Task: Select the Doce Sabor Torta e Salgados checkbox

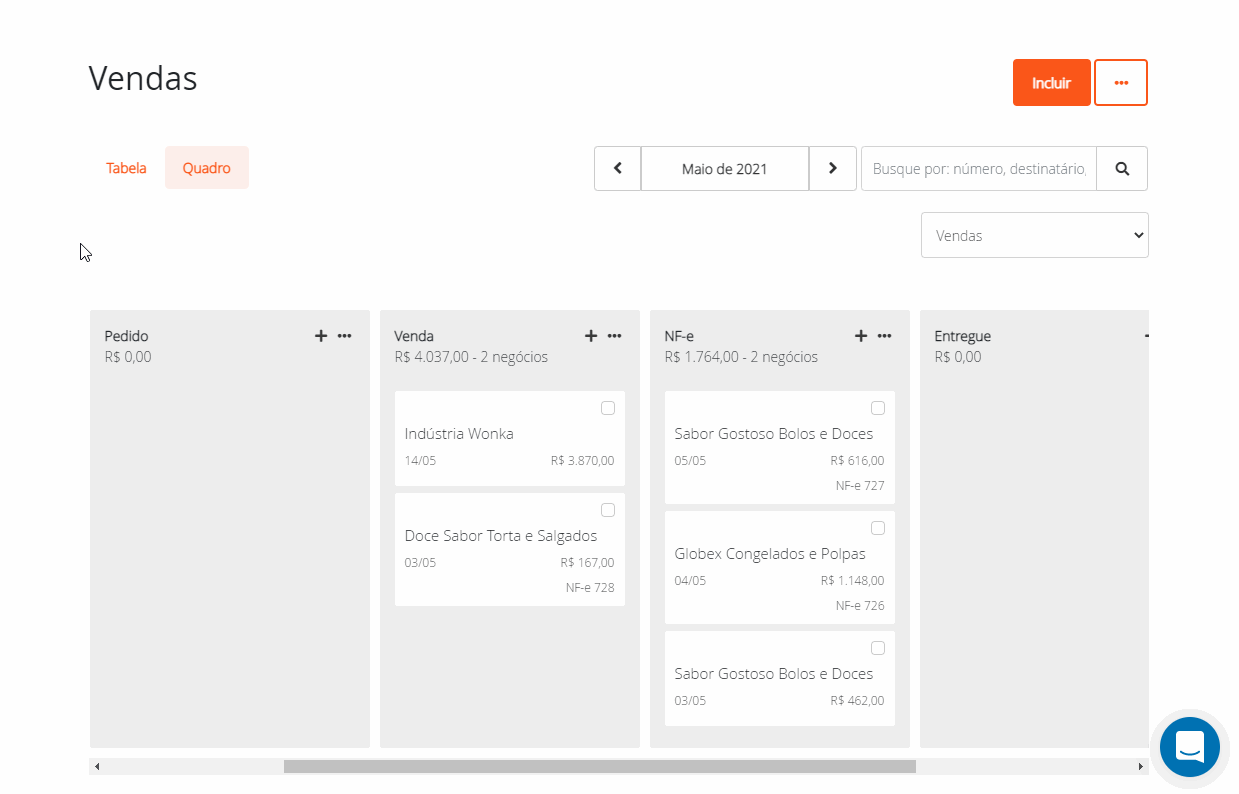Action: [608, 510]
